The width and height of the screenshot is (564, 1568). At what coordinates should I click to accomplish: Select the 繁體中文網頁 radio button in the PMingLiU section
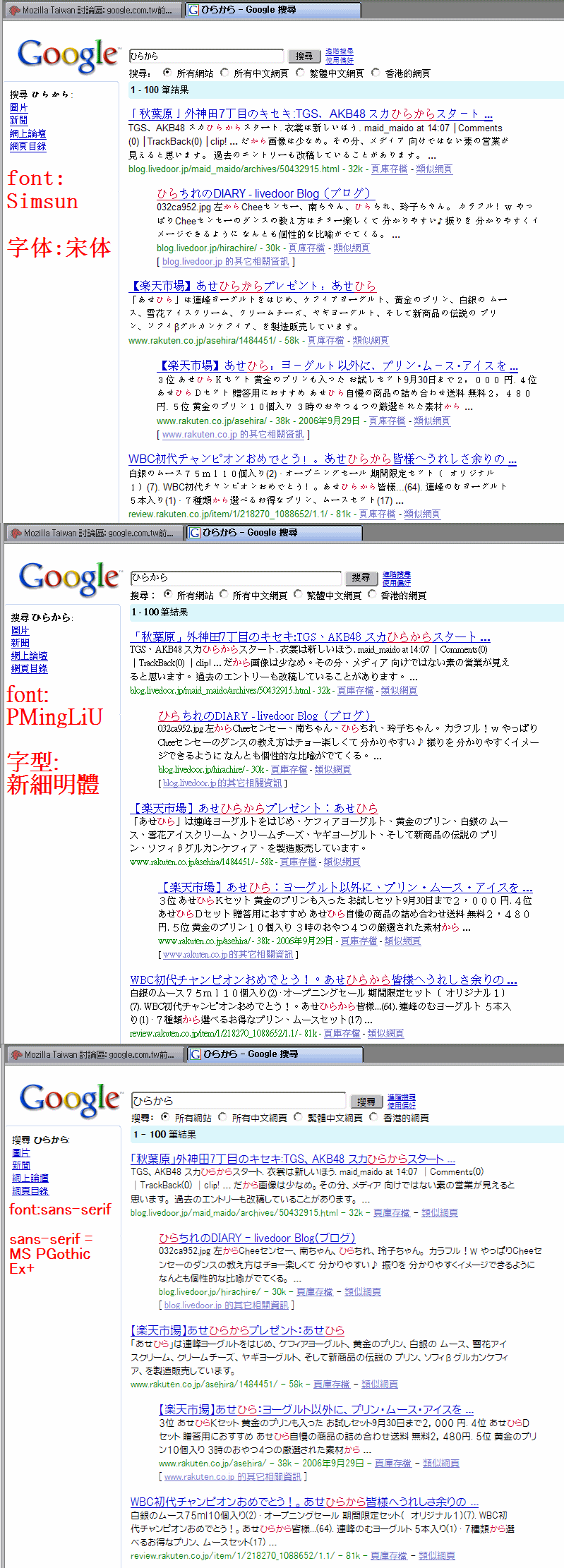298,595
